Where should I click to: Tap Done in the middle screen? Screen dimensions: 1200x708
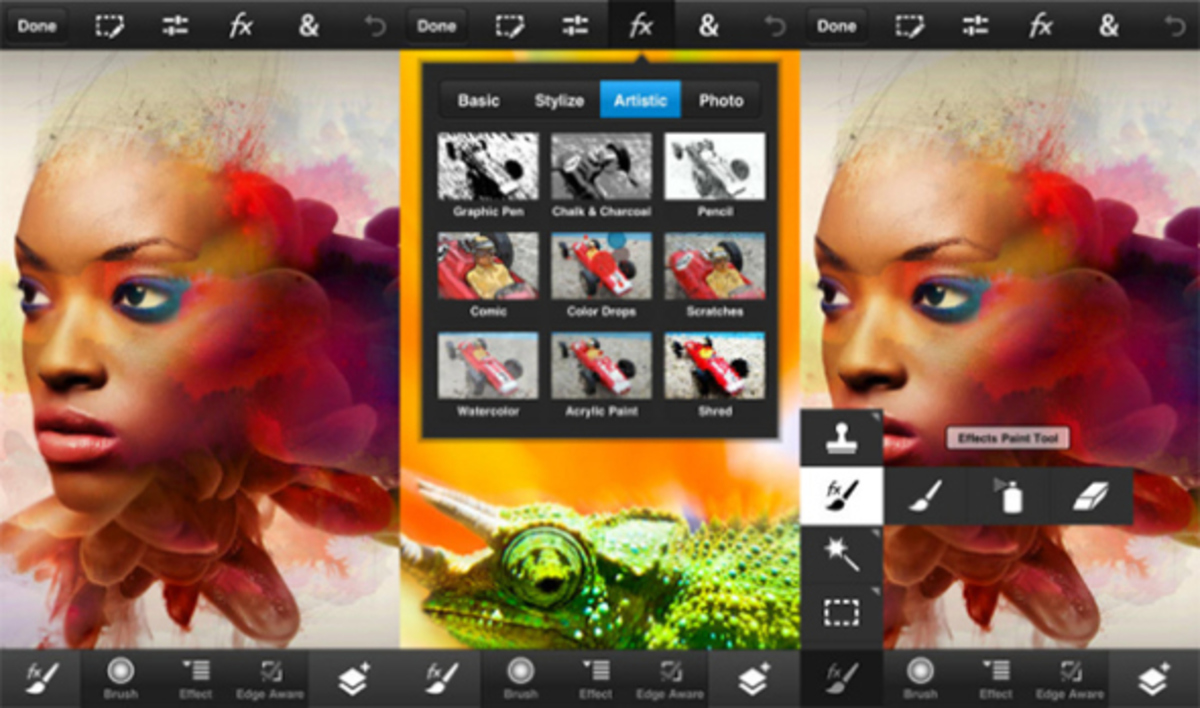(436, 26)
